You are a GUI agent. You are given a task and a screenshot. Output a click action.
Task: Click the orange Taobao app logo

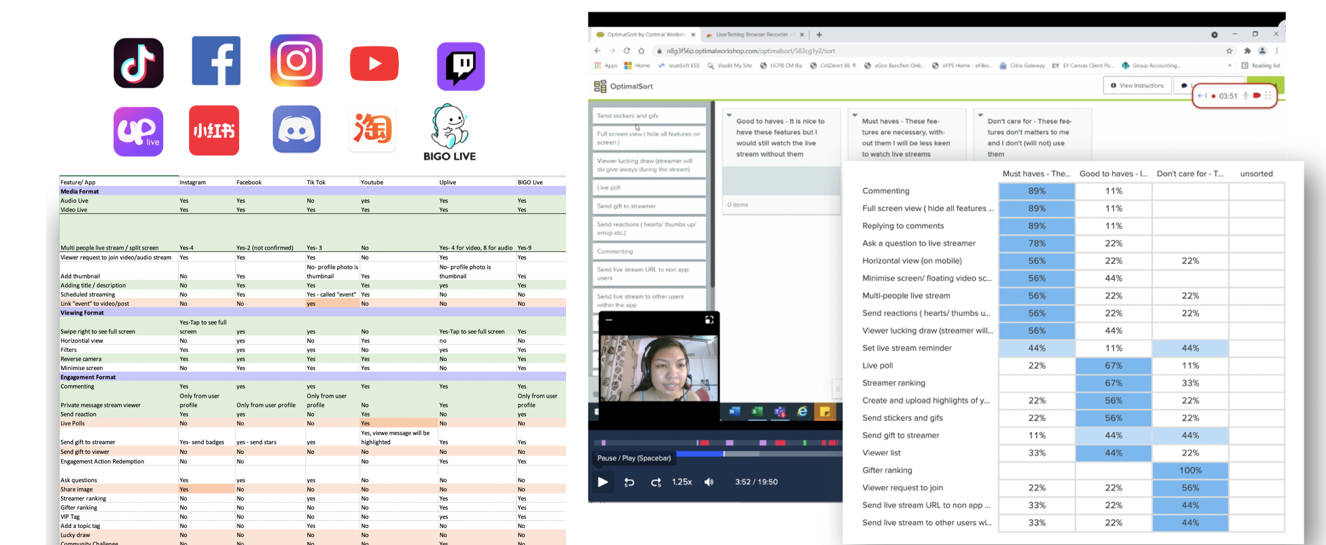click(372, 130)
